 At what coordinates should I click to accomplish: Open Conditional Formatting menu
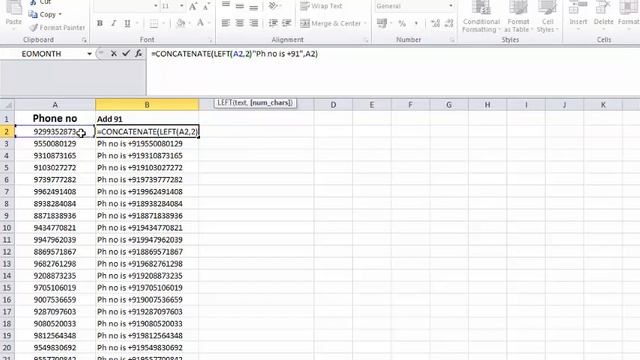click(x=481, y=17)
